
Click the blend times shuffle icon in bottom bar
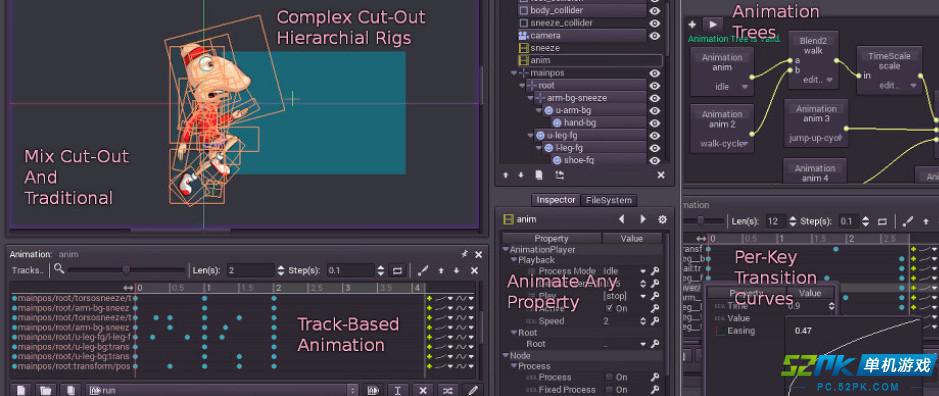[447, 390]
